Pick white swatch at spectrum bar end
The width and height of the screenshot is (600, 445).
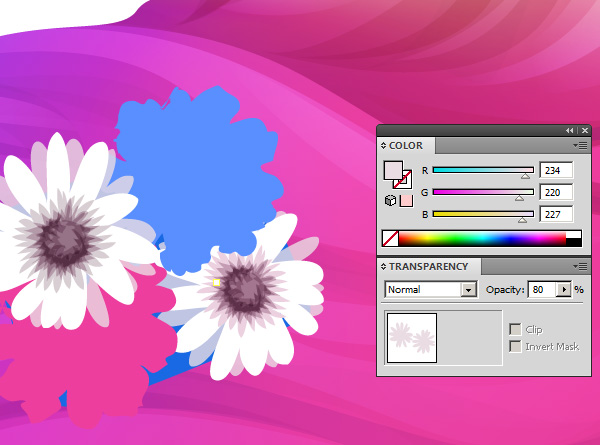pyautogui.click(x=573, y=235)
